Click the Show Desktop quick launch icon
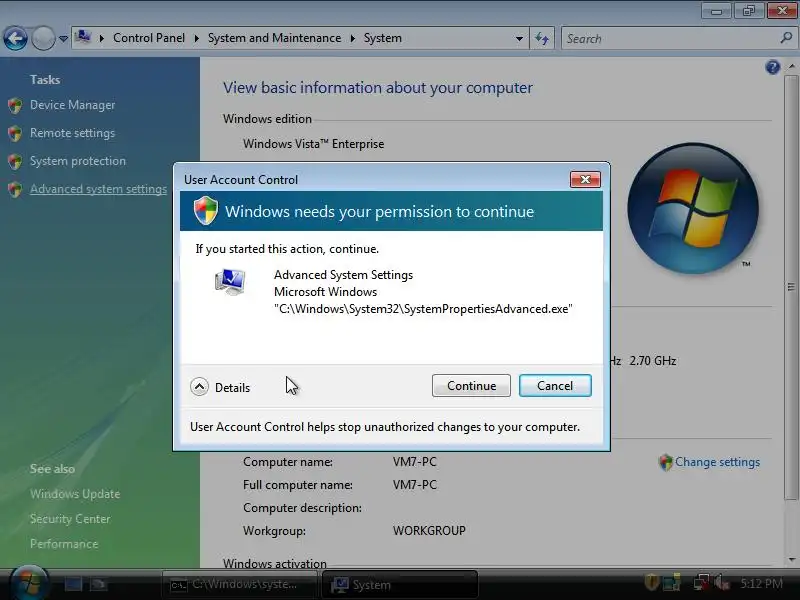800x600 pixels. (x=73, y=584)
